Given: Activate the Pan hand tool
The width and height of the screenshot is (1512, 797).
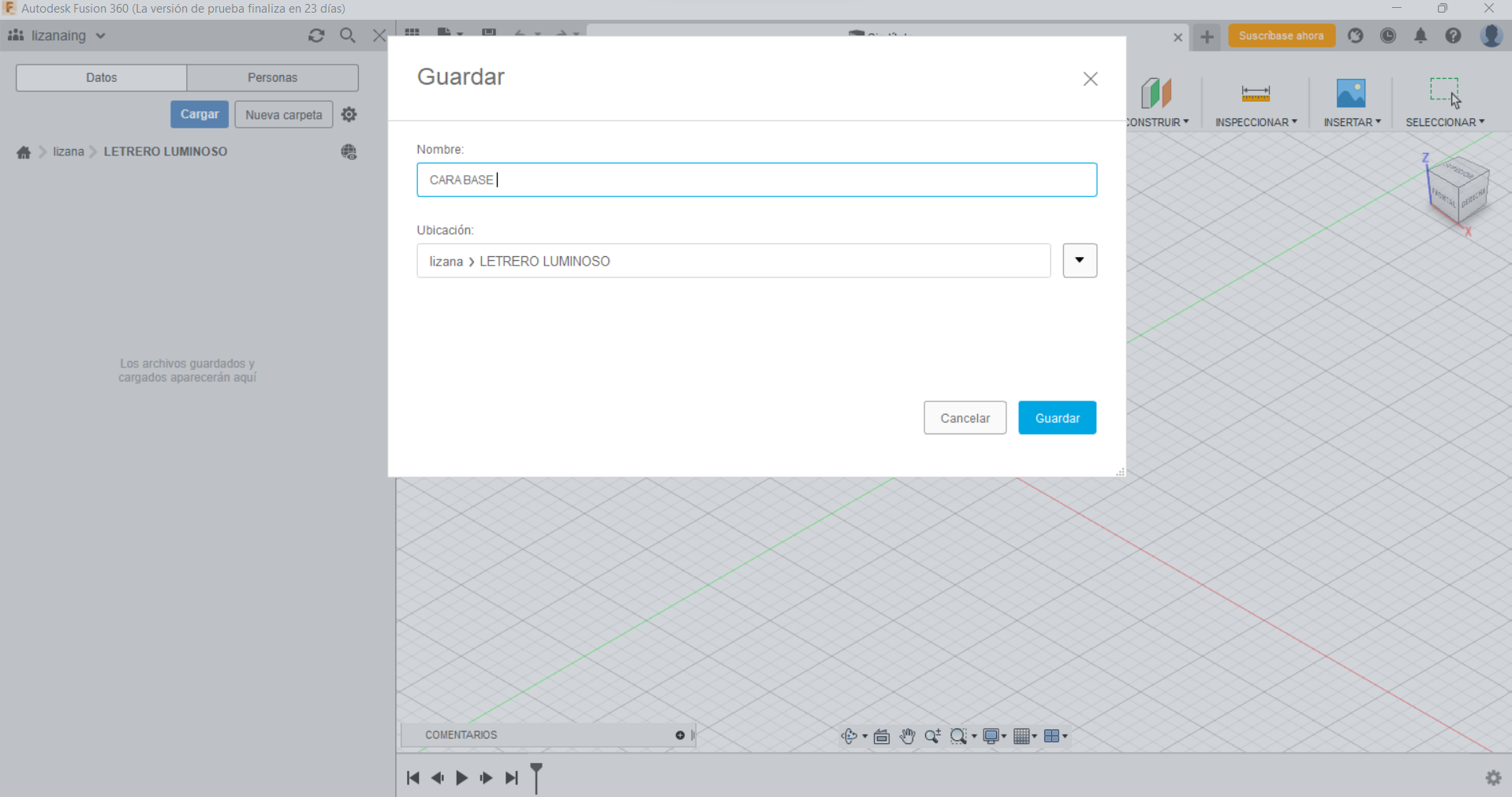Looking at the screenshot, I should [908, 736].
